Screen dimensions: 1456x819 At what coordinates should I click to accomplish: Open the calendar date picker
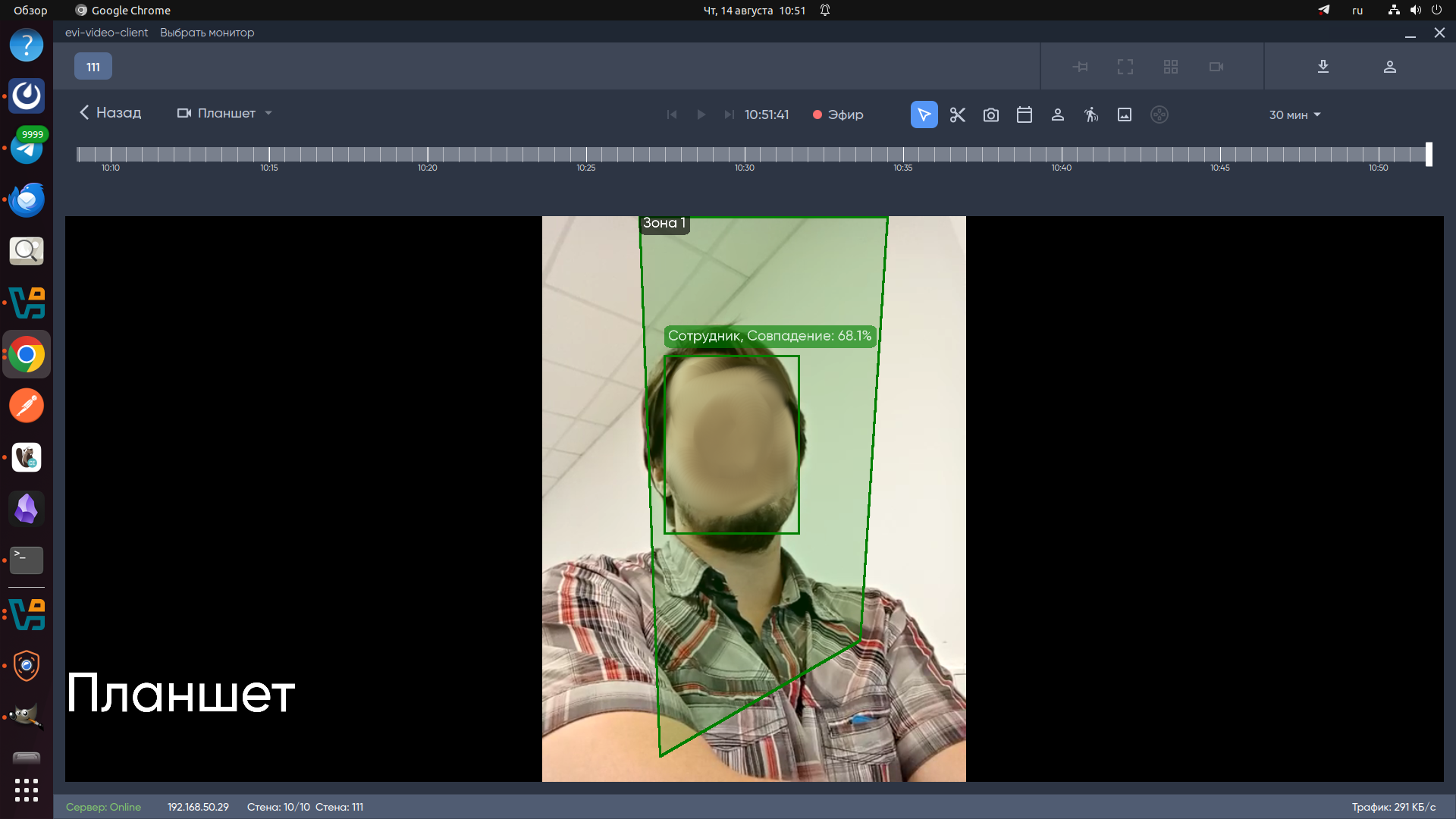[1025, 115]
